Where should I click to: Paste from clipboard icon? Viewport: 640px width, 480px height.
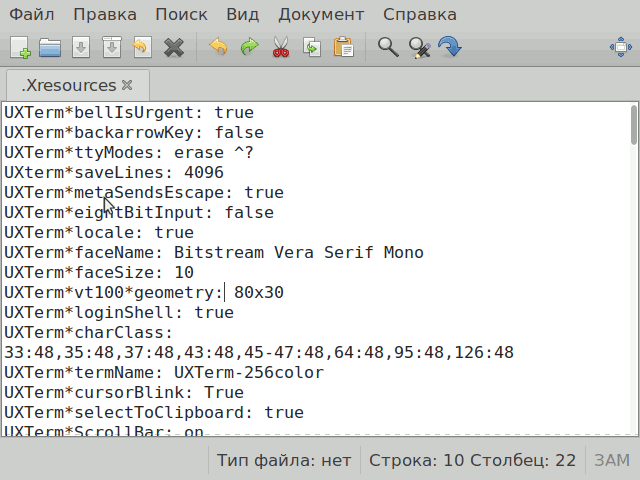coord(343,47)
